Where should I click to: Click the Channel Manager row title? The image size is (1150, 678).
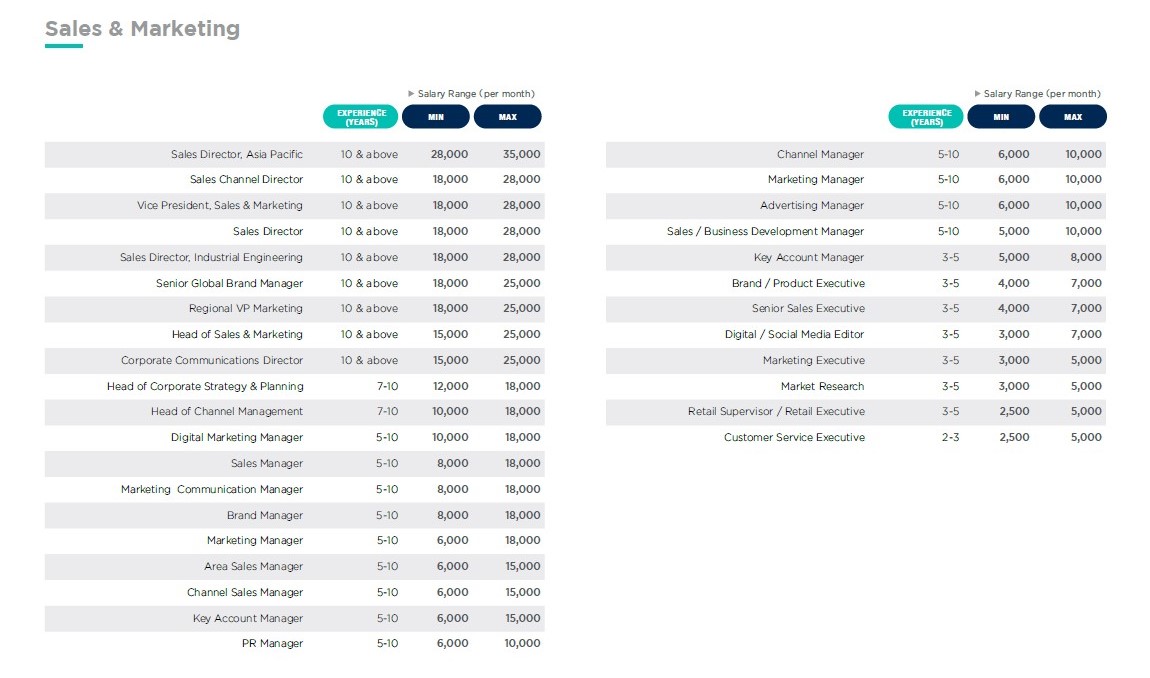(820, 154)
